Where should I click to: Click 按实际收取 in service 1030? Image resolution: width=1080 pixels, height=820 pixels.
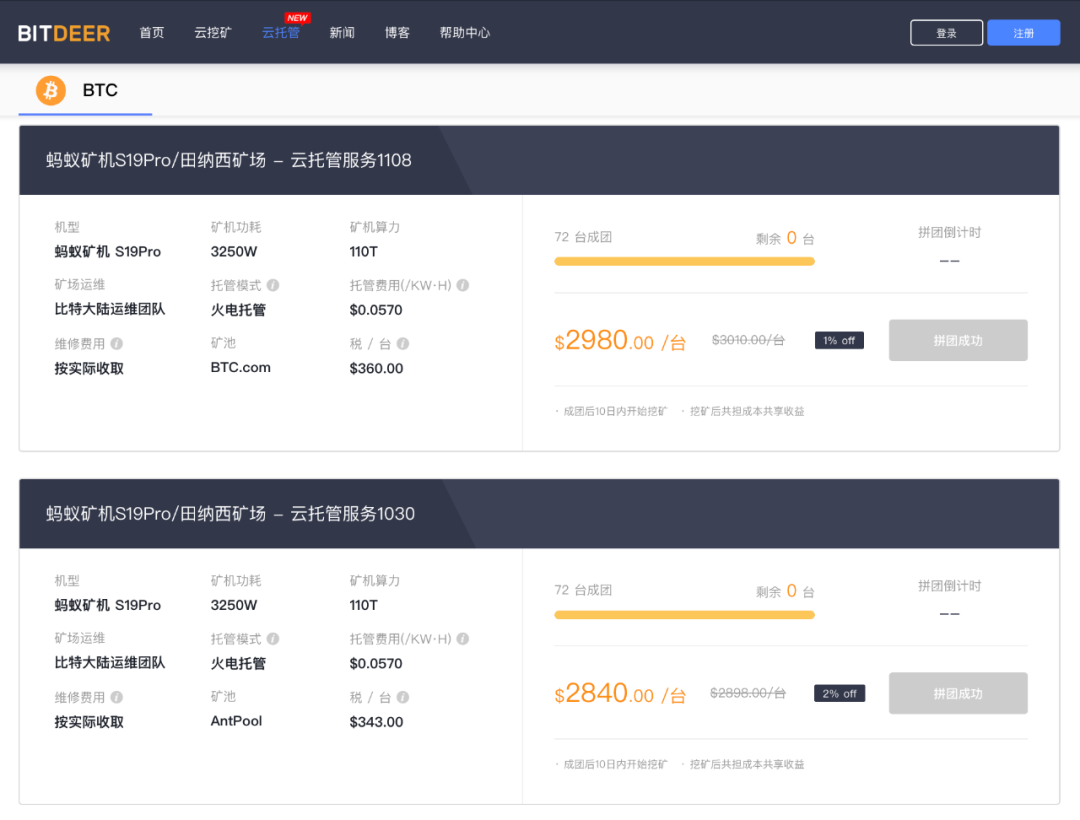[89, 722]
